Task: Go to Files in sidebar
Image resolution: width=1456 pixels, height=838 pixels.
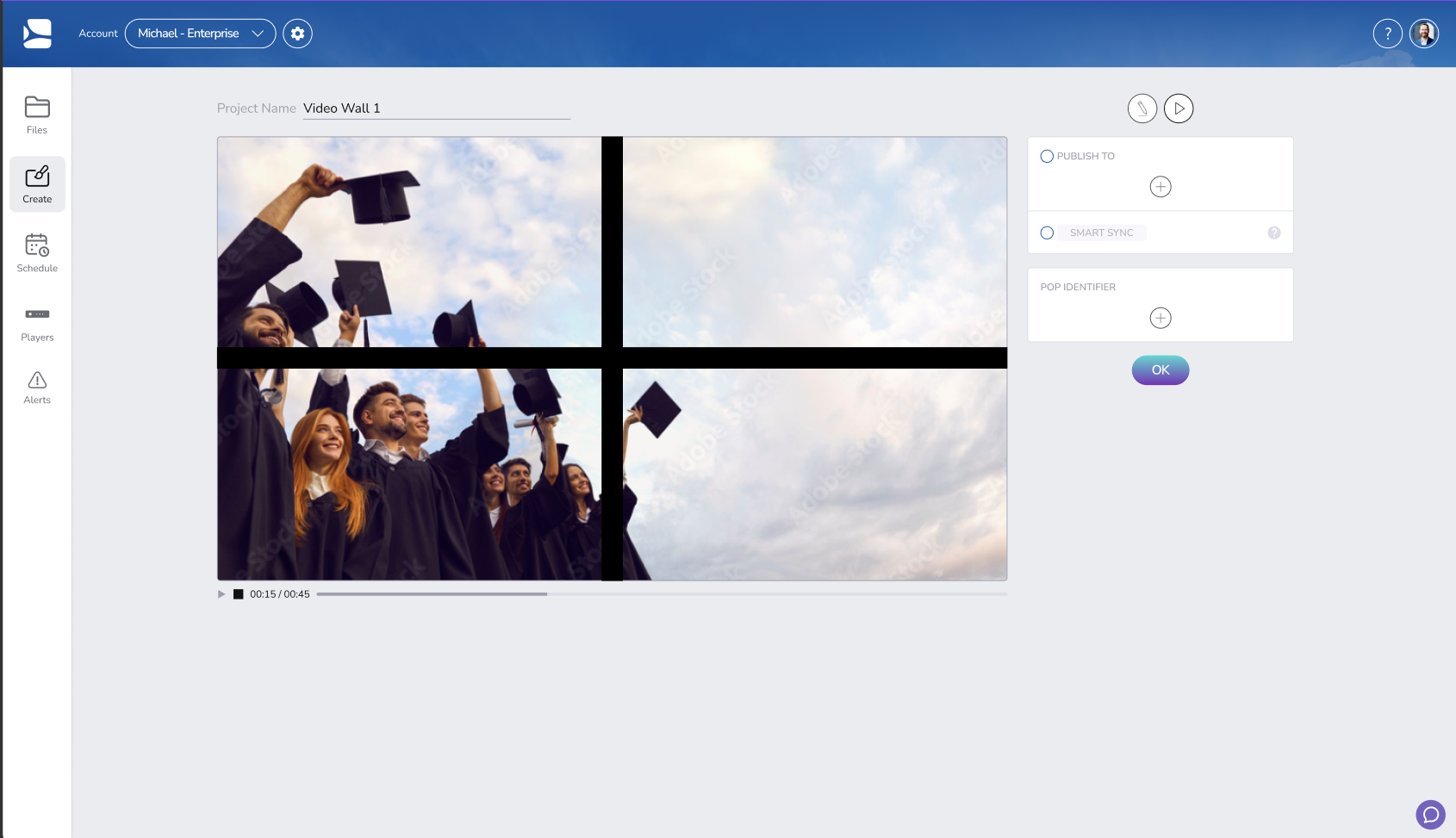Action: tap(37, 115)
